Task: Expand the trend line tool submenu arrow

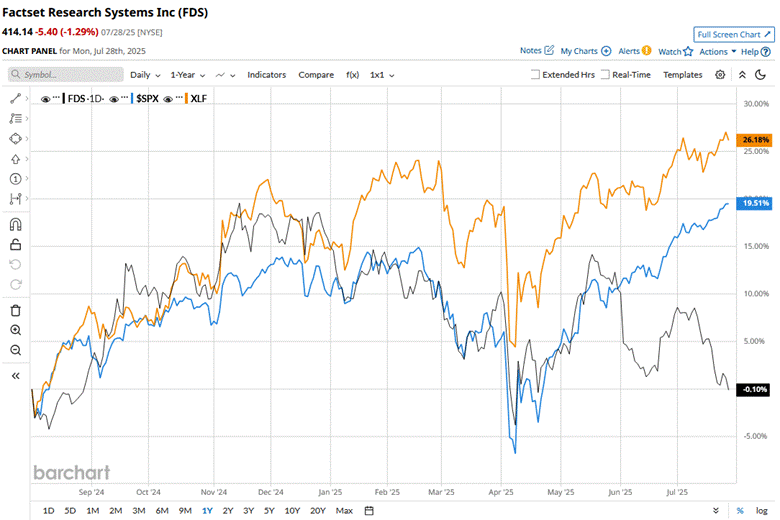Action: point(27,99)
